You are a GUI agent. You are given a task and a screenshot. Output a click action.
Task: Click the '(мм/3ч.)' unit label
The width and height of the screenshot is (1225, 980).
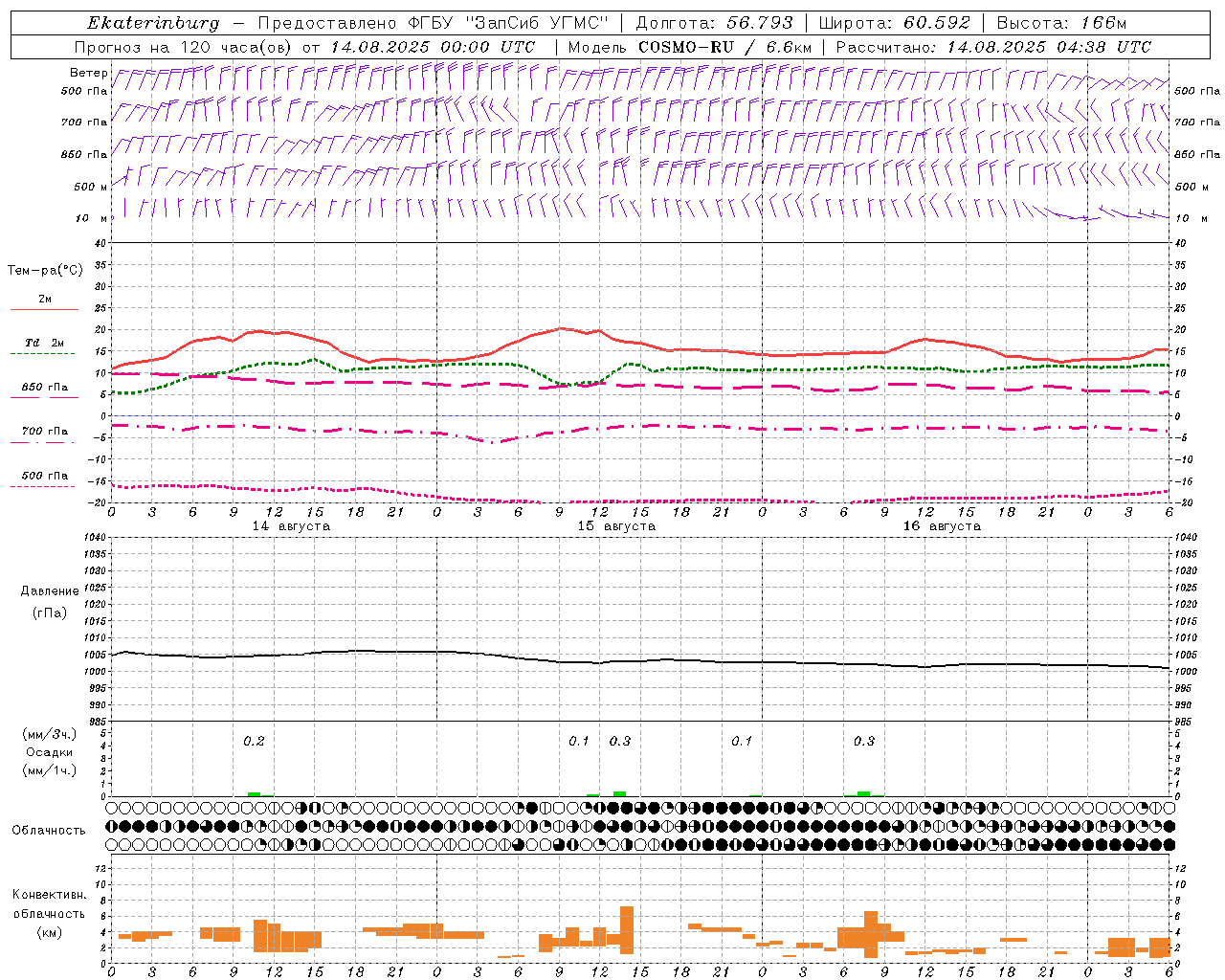point(50,735)
